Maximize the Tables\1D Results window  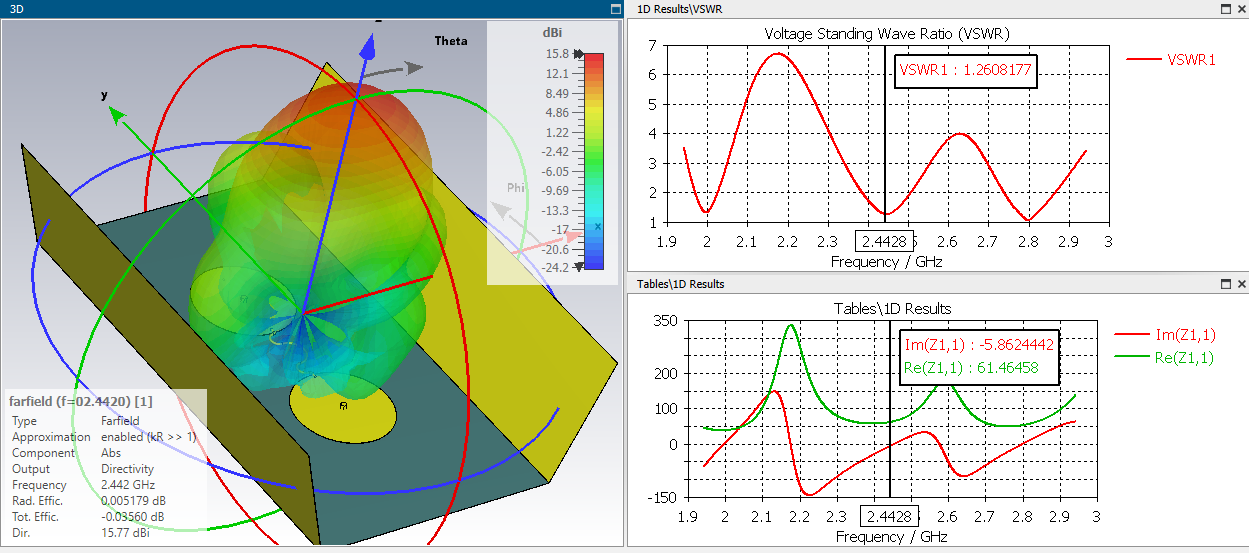1225,284
